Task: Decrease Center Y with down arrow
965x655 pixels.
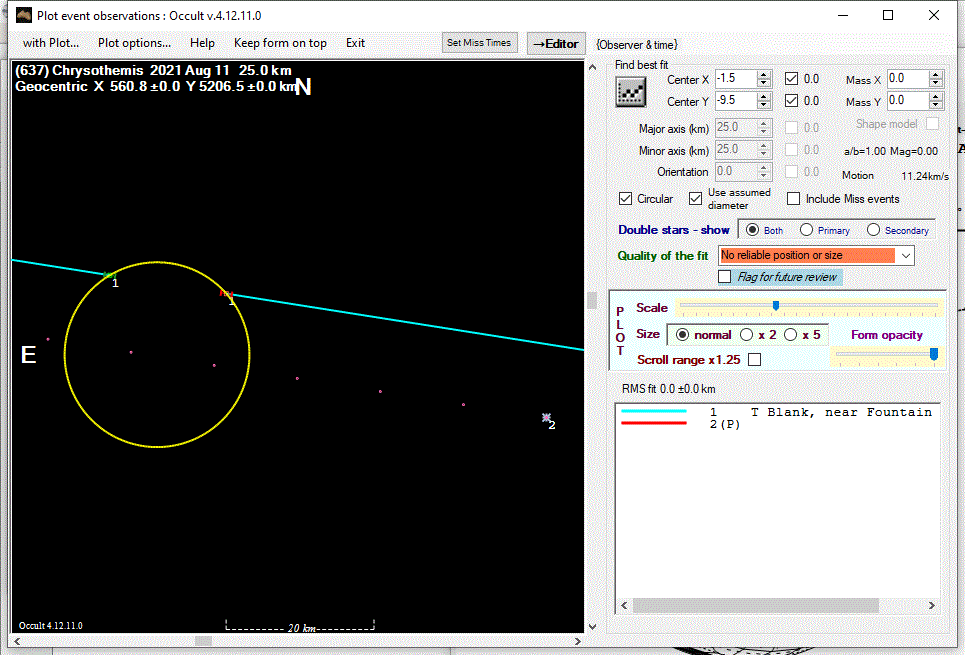Action: tap(764, 105)
